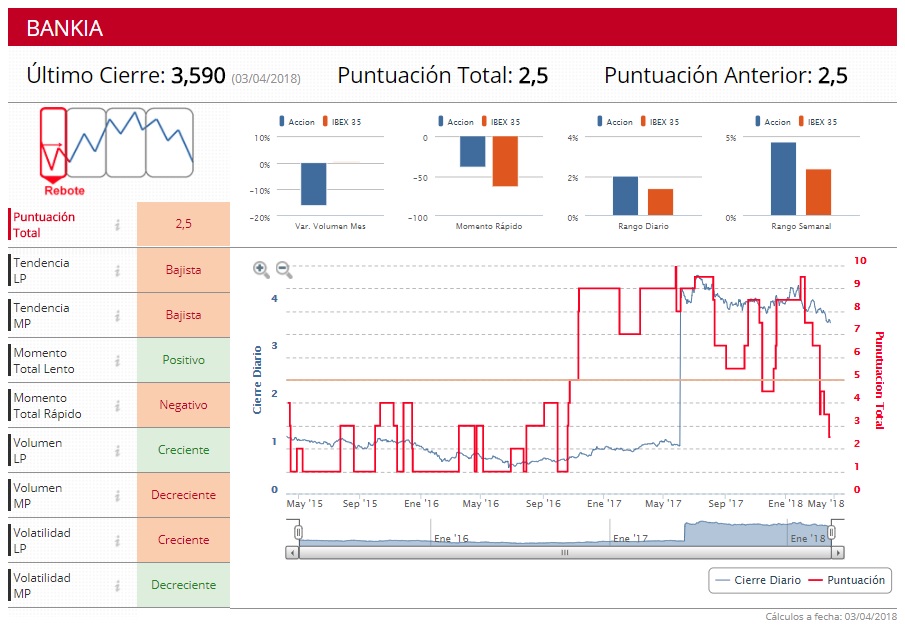Toggle Accion legend in Momento Rápido chart
This screenshot has width=905, height=629.
coord(455,122)
